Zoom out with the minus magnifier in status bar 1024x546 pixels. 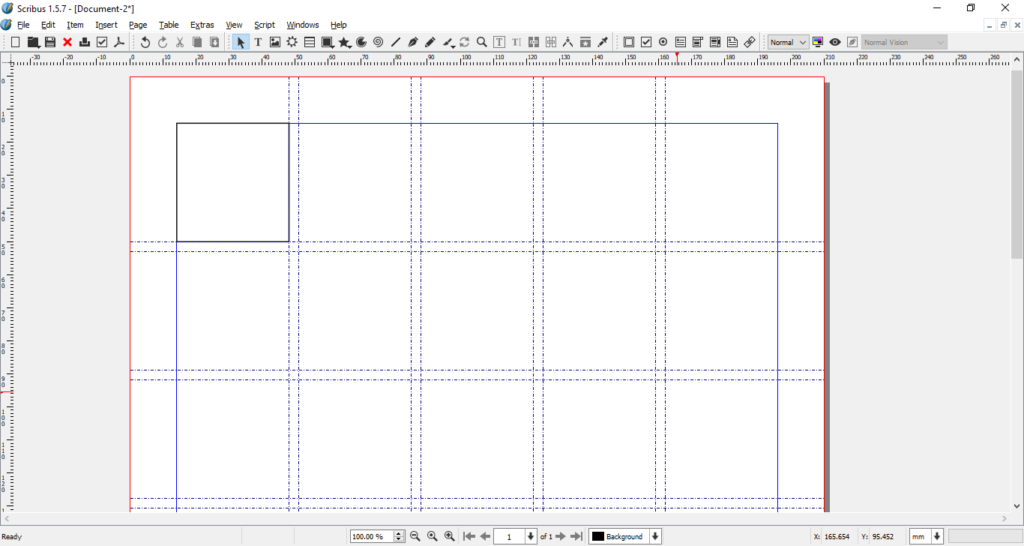point(415,536)
